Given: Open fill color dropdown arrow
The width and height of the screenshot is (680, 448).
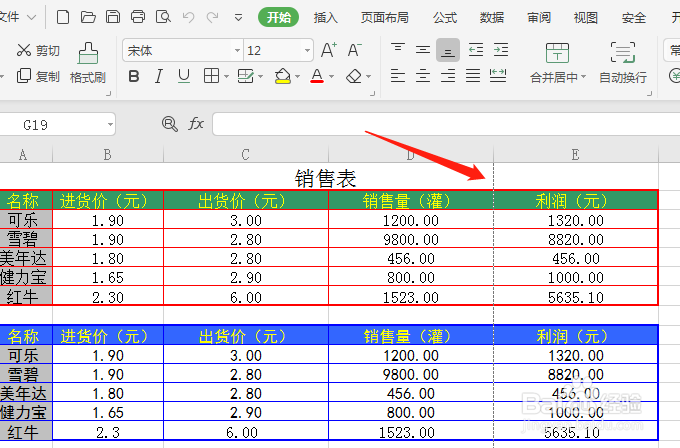Looking at the screenshot, I should coord(298,77).
